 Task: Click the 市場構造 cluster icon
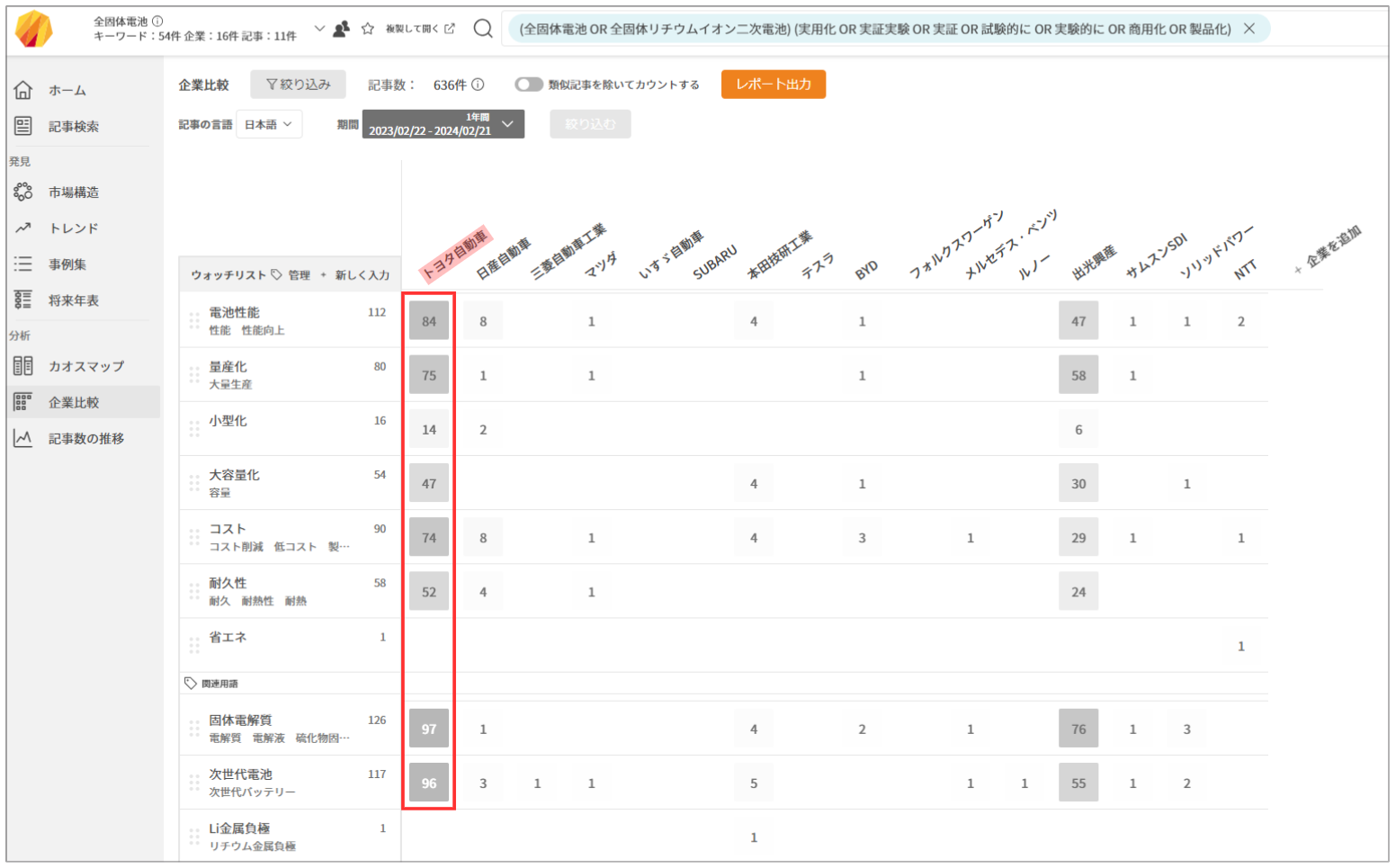click(23, 192)
